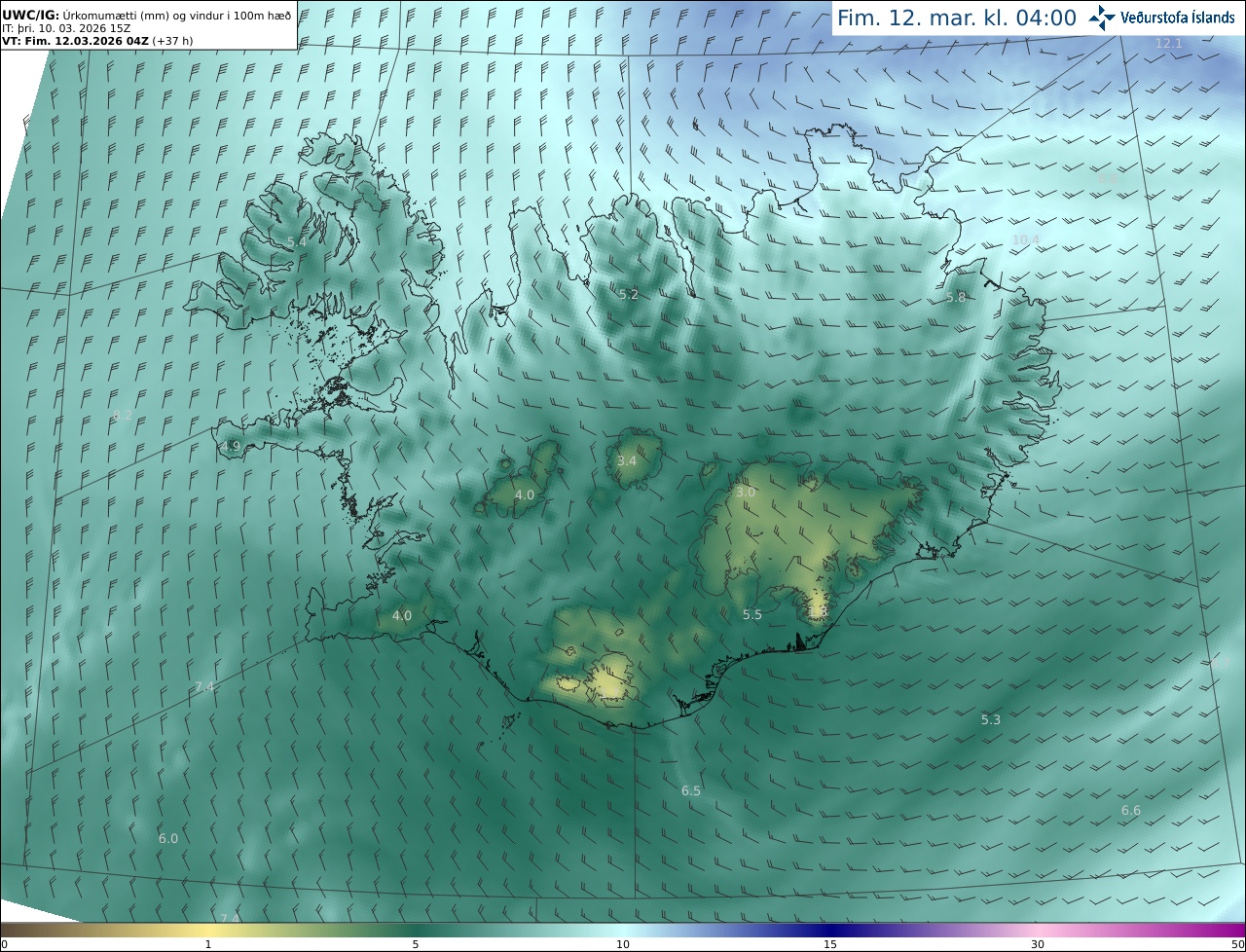Click the colorbar tick label 10
1246x952 pixels.
[x=623, y=945]
